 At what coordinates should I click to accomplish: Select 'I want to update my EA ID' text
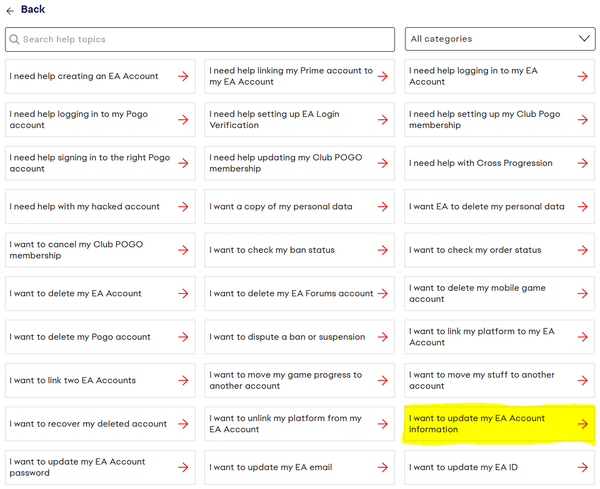point(463,467)
